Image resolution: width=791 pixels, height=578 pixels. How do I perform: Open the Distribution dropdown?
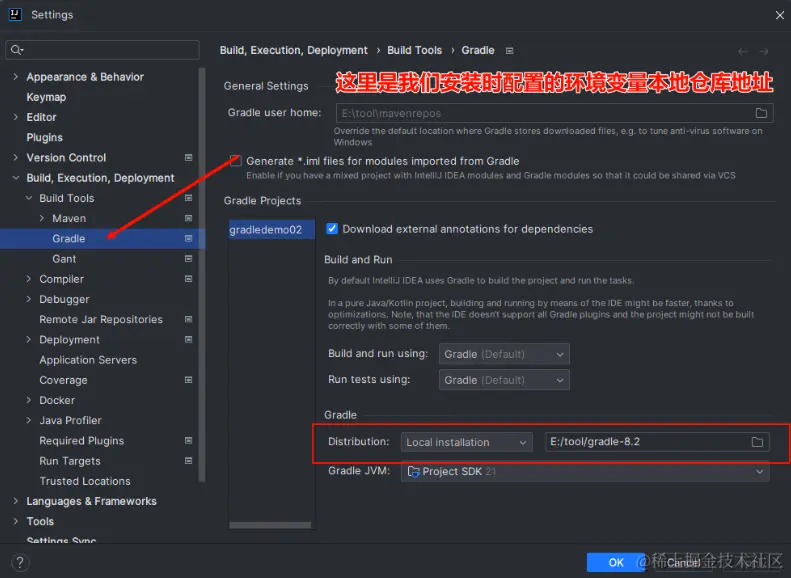[467, 442]
